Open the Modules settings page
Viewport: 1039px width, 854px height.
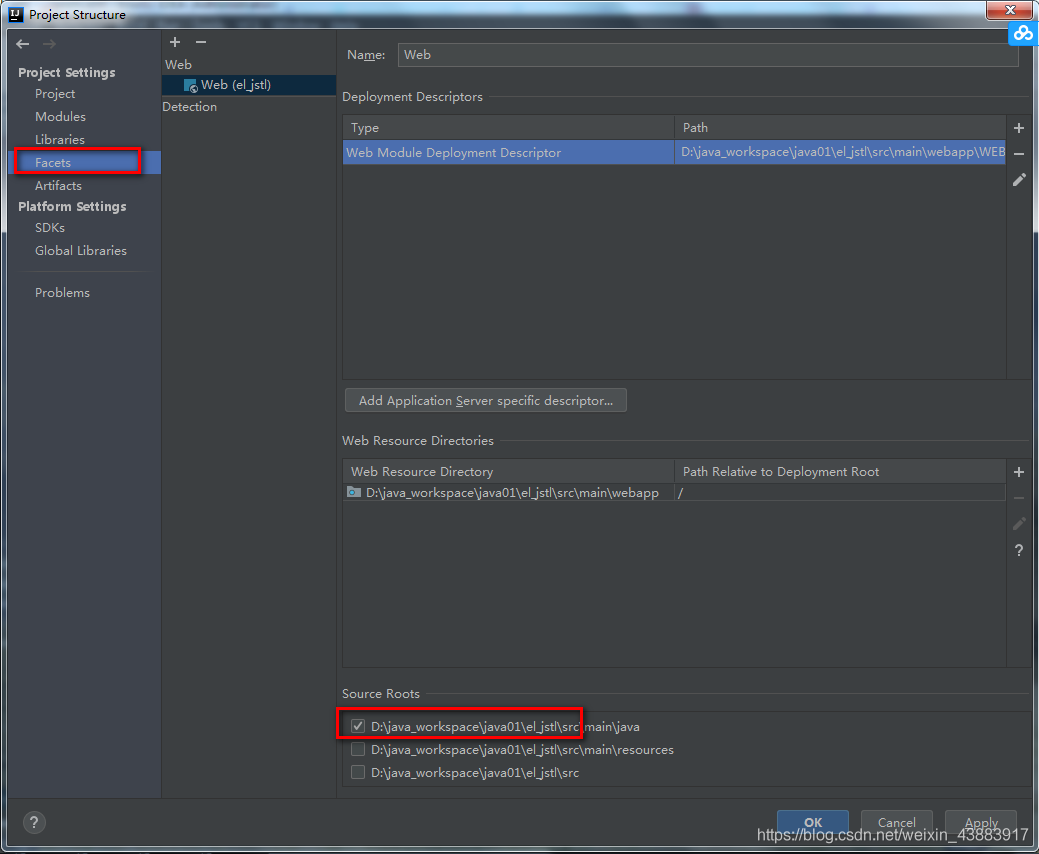(x=60, y=117)
